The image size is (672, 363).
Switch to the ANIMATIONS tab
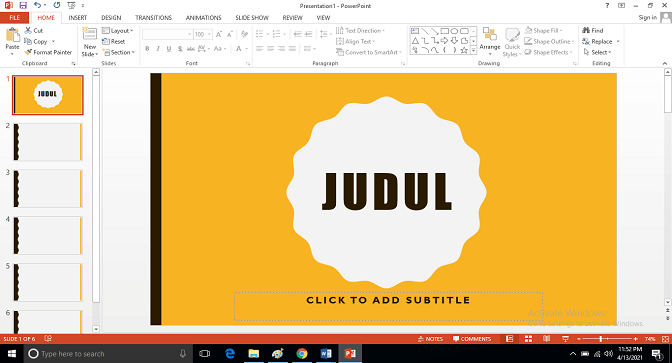(x=204, y=18)
